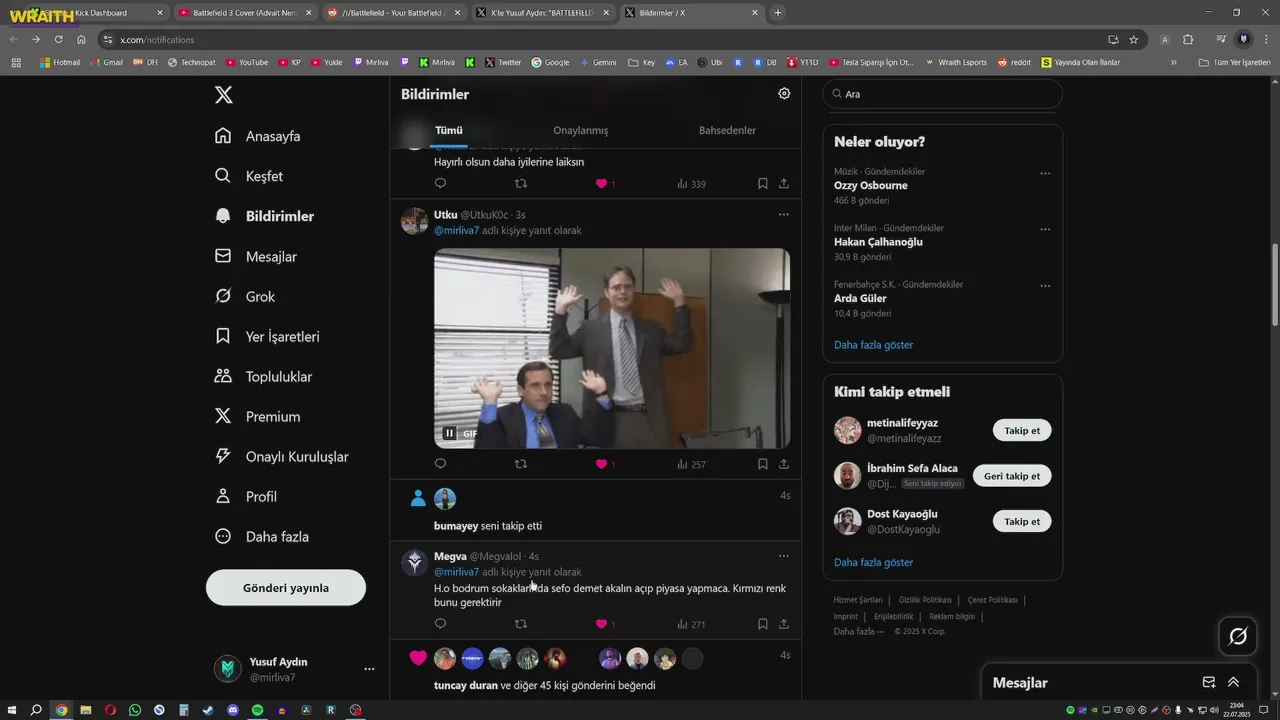1280x720 pixels.
Task: Reply to Utku's GIF post
Action: [440, 464]
